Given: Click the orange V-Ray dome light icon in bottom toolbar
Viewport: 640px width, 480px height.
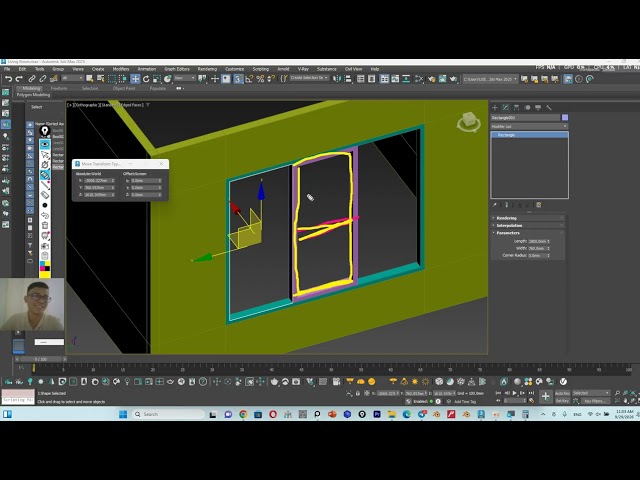Looking at the screenshot, I should coord(361,382).
